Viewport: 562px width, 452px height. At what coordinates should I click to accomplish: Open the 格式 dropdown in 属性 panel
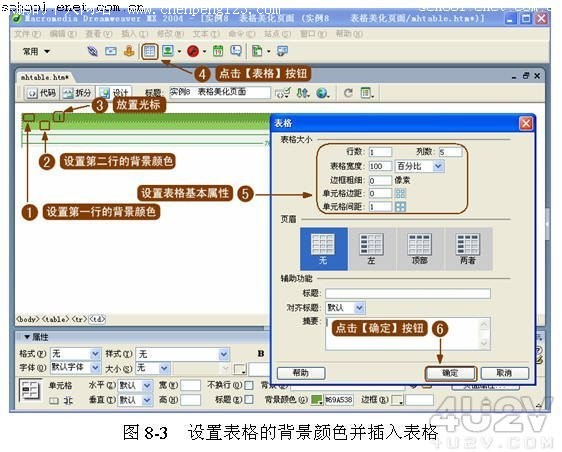95,354
